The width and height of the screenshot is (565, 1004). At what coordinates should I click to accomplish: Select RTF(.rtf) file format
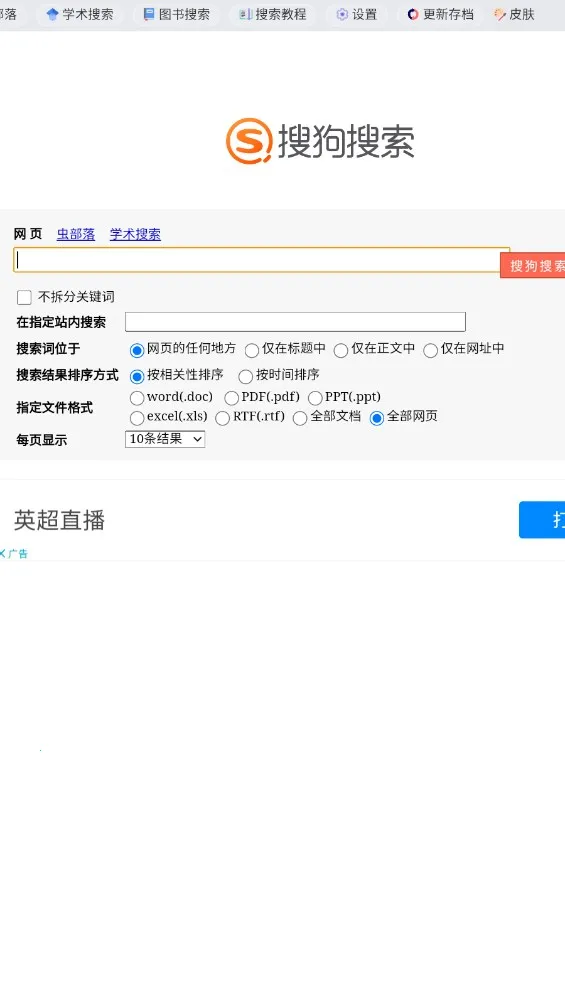pos(222,418)
